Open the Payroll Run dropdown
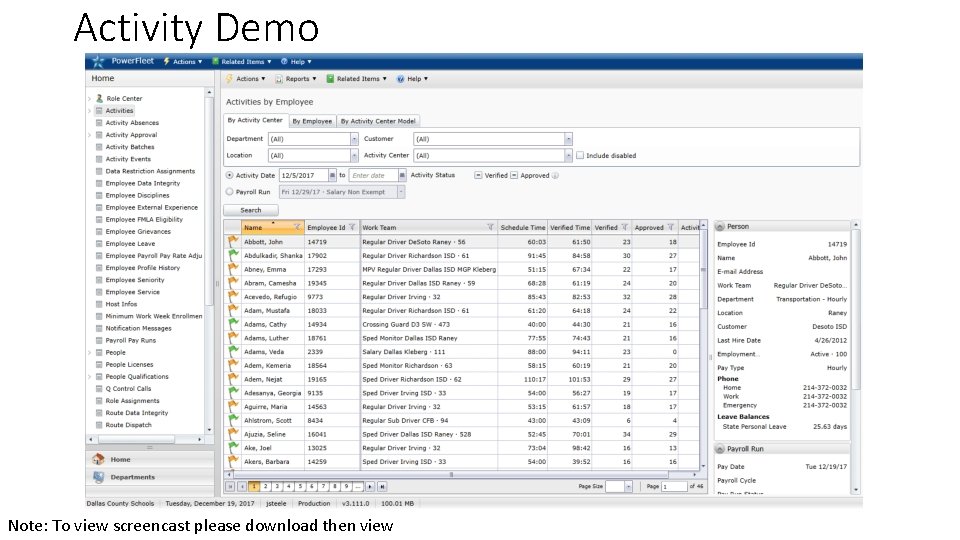This screenshot has width=960, height=540. 401,192
